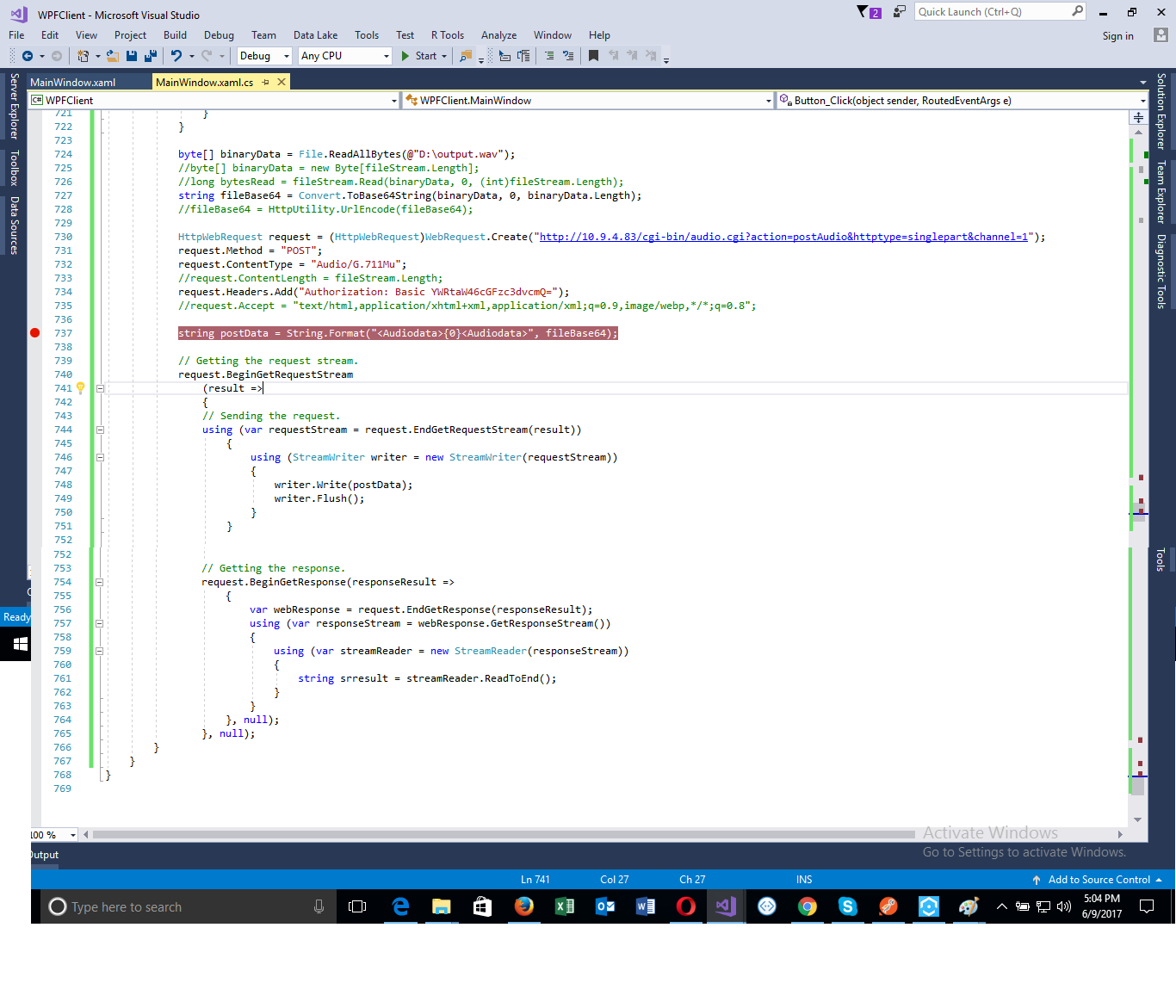
Task: Open the Start button dropdown arrow
Action: (x=444, y=56)
